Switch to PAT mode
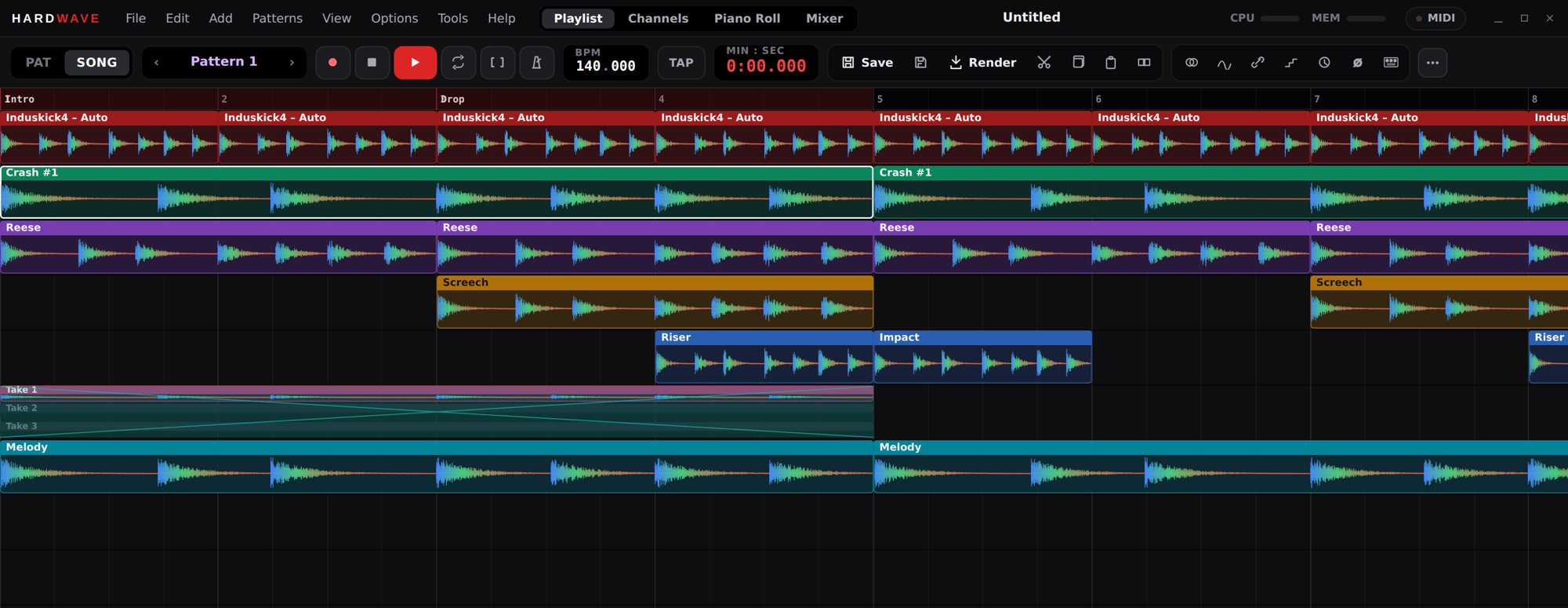1568x608 pixels. [x=38, y=63]
